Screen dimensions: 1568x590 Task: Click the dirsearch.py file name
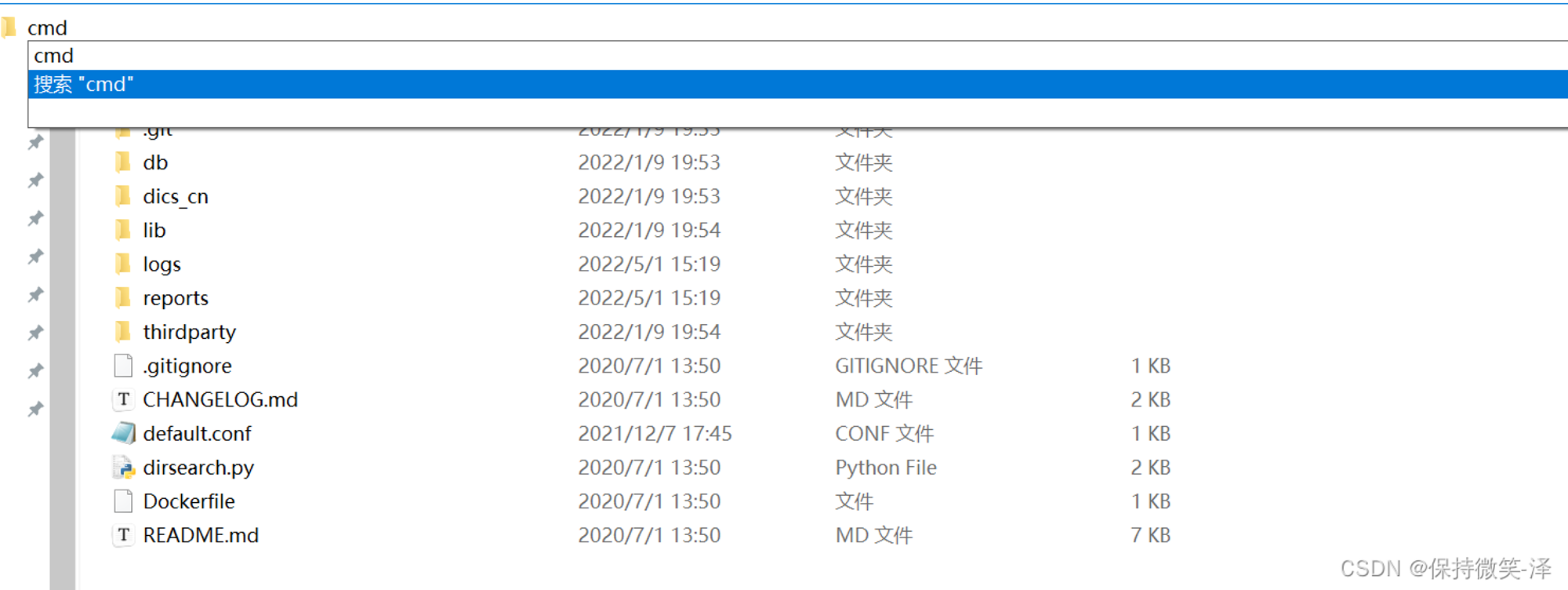pos(198,468)
